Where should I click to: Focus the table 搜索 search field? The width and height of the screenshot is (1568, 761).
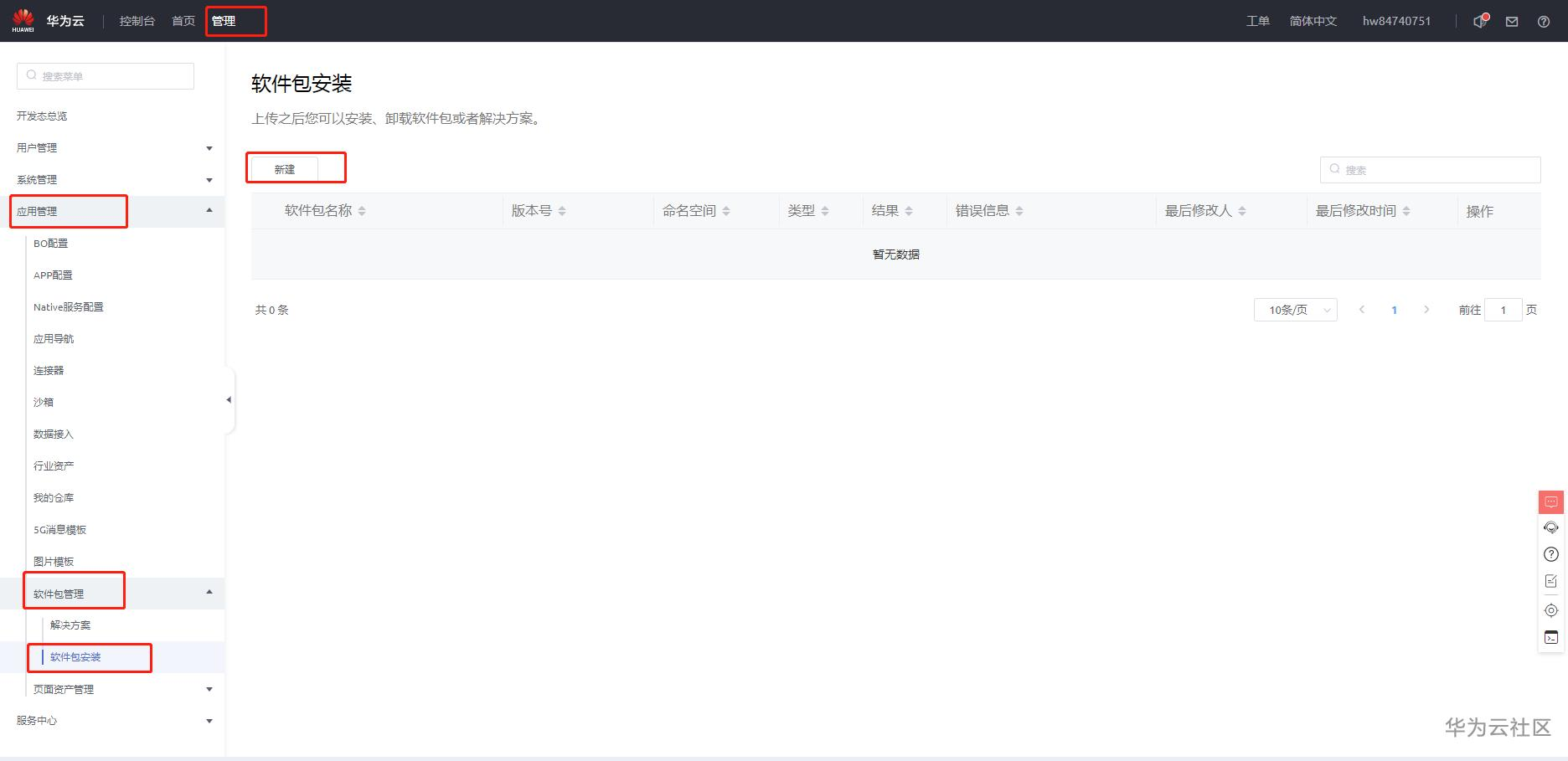tap(1431, 170)
